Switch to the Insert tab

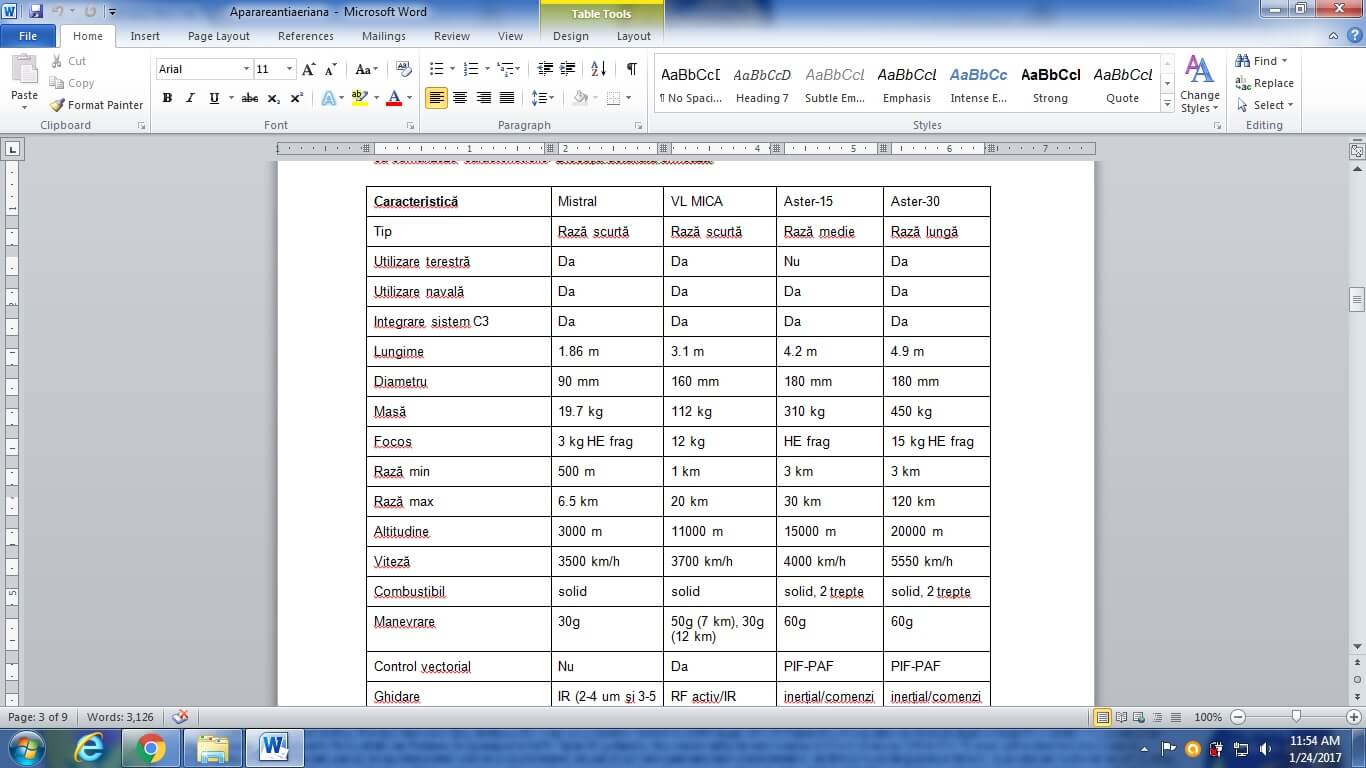pyautogui.click(x=145, y=36)
